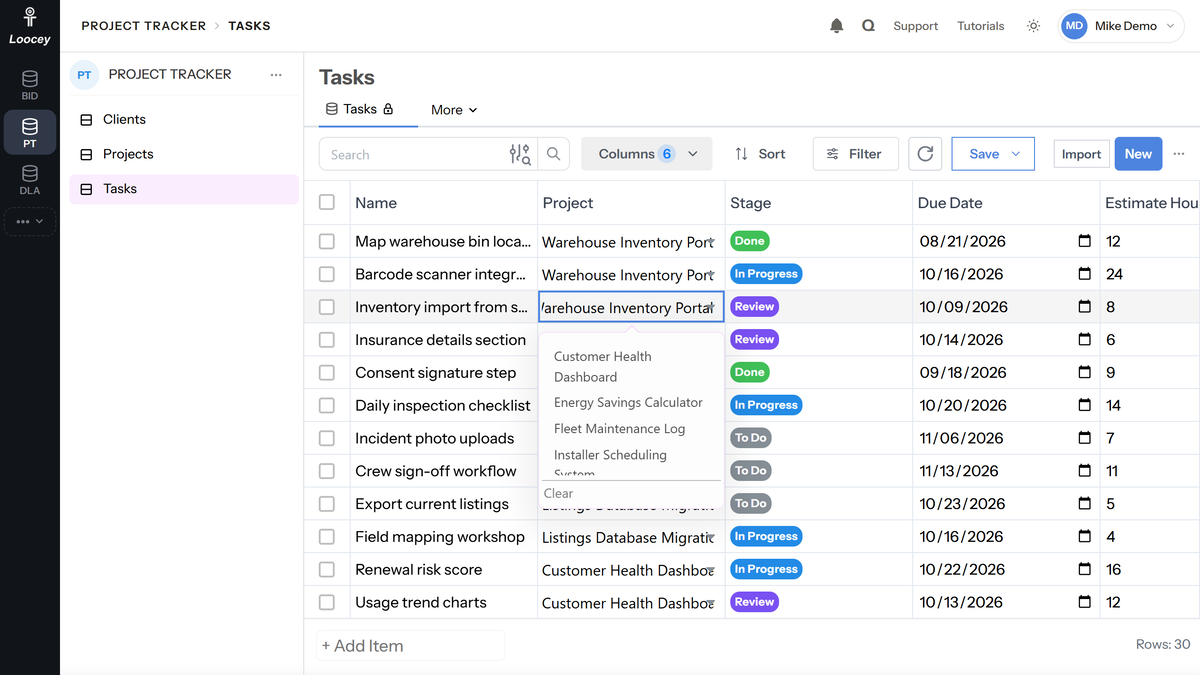Screen dimensions: 1200x675
Task: Click Clear in the project dropdown
Action: click(558, 493)
